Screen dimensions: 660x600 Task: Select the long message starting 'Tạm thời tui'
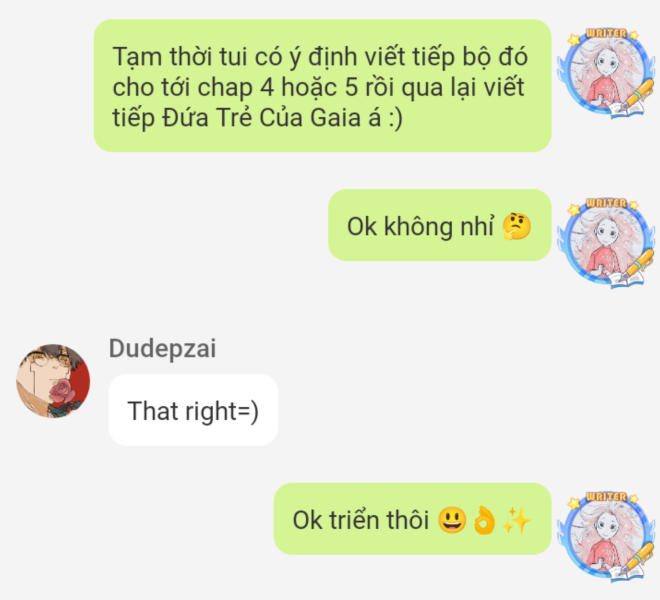322,85
